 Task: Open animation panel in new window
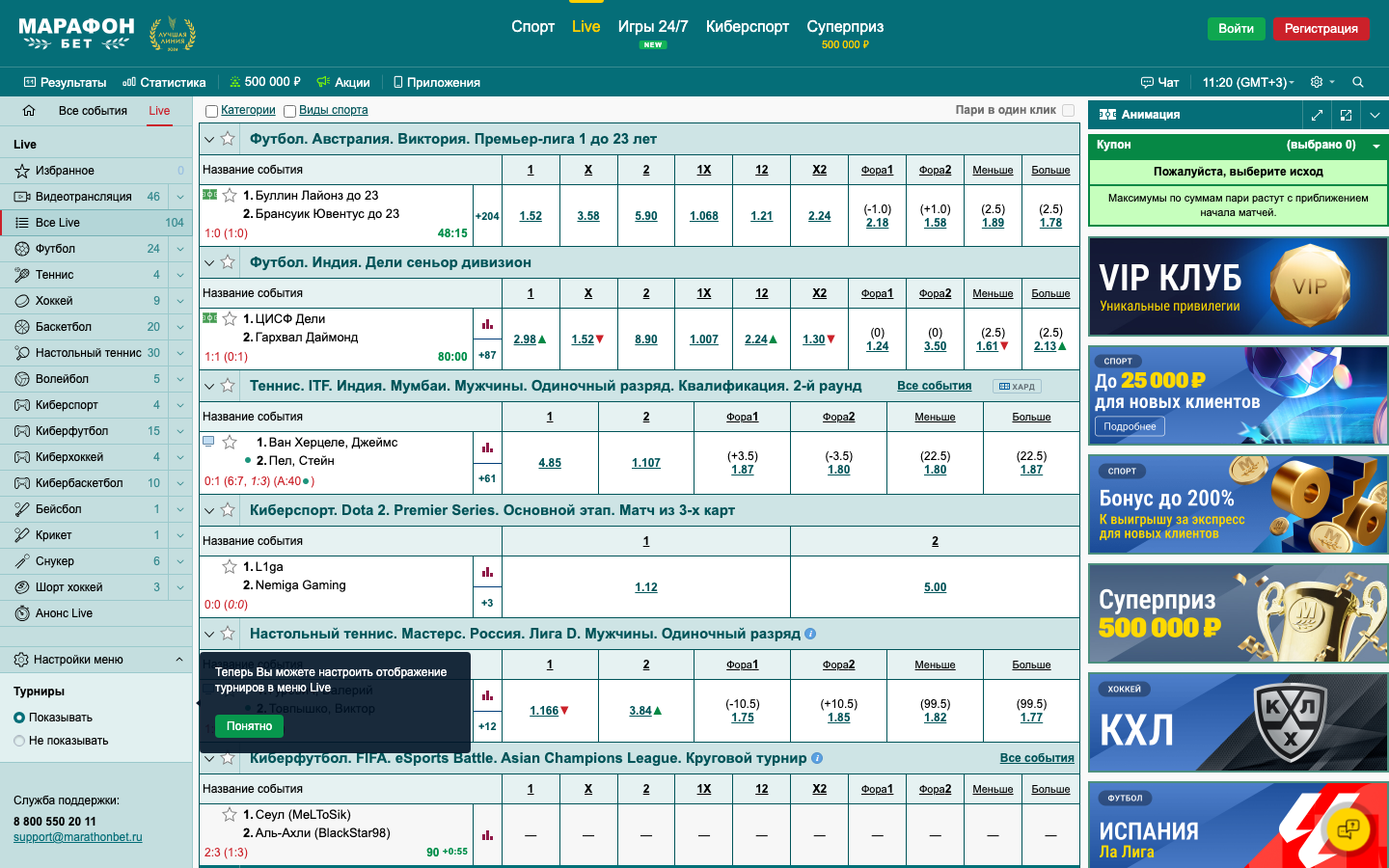coord(1346,115)
